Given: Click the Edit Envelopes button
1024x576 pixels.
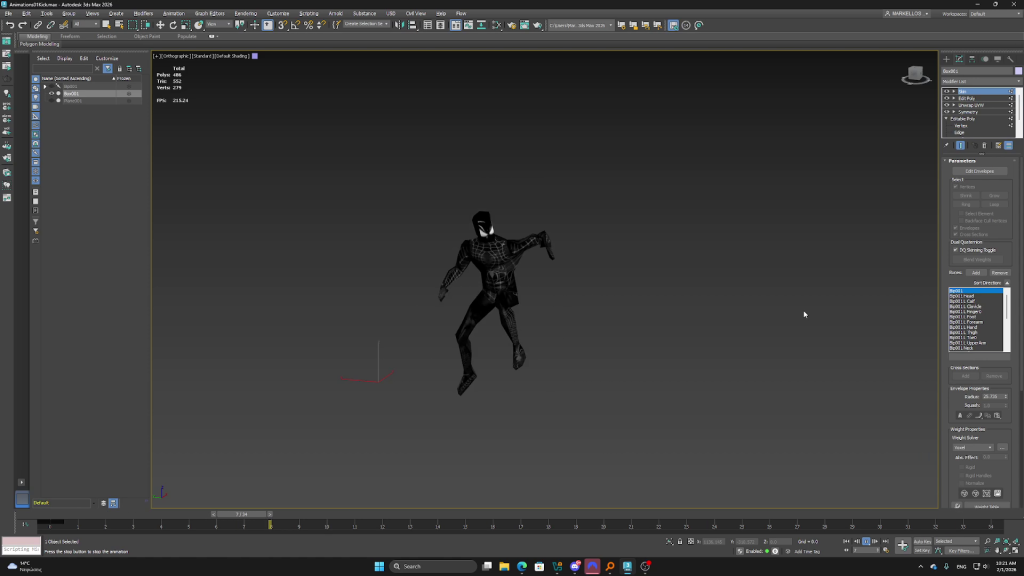Looking at the screenshot, I should (x=979, y=171).
